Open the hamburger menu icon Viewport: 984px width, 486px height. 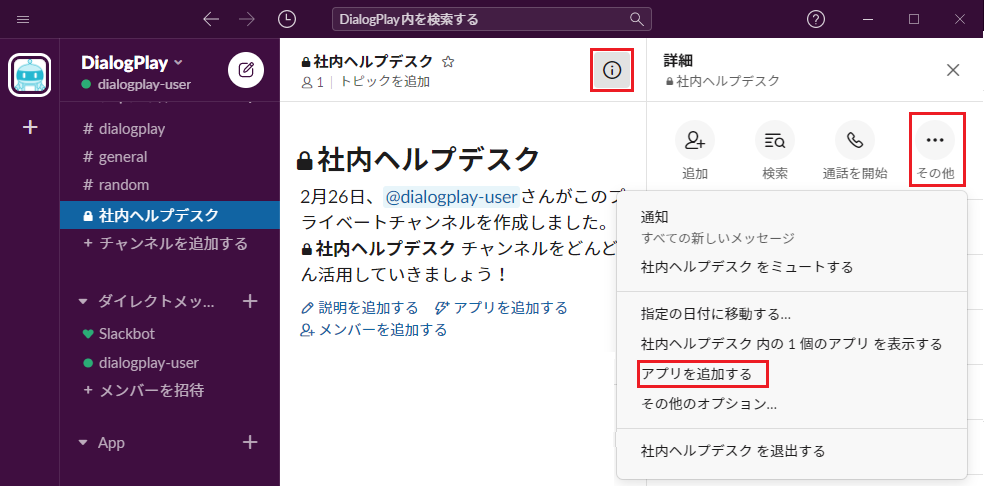coord(23,19)
